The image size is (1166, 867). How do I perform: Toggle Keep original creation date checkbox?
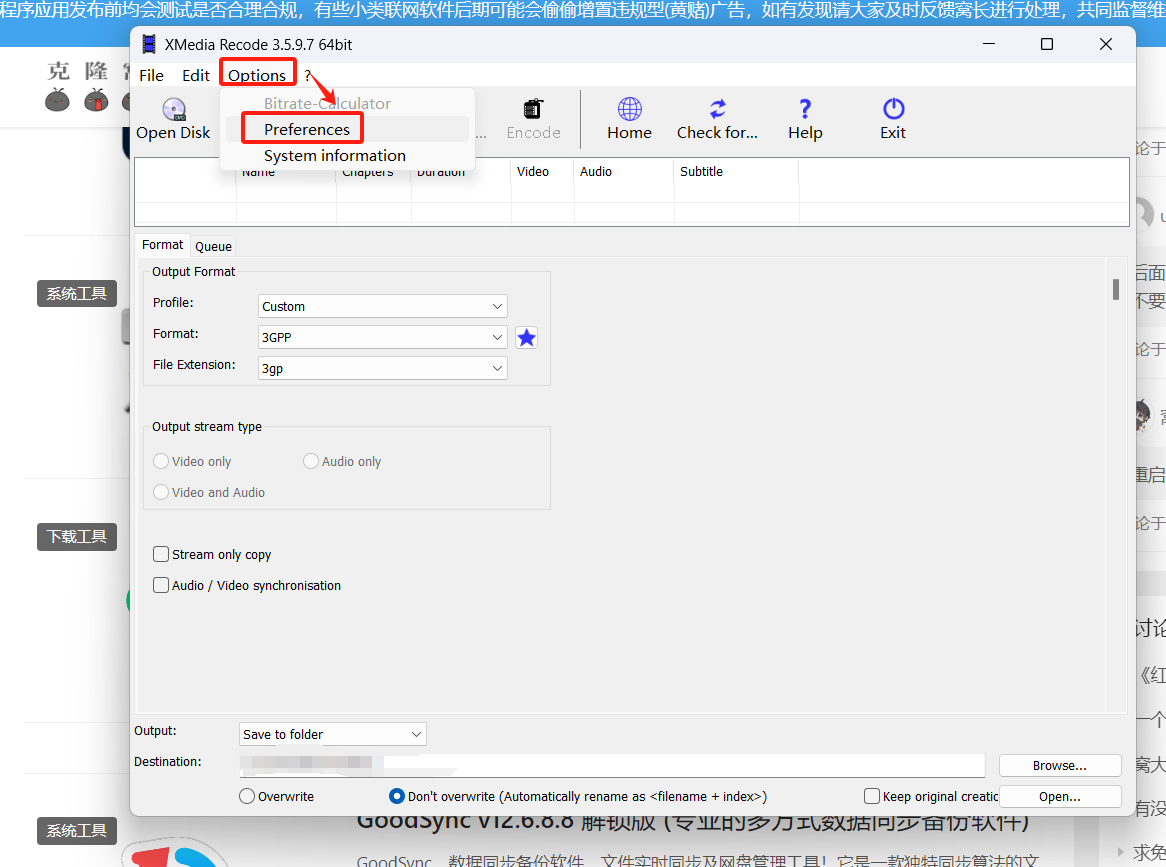872,796
